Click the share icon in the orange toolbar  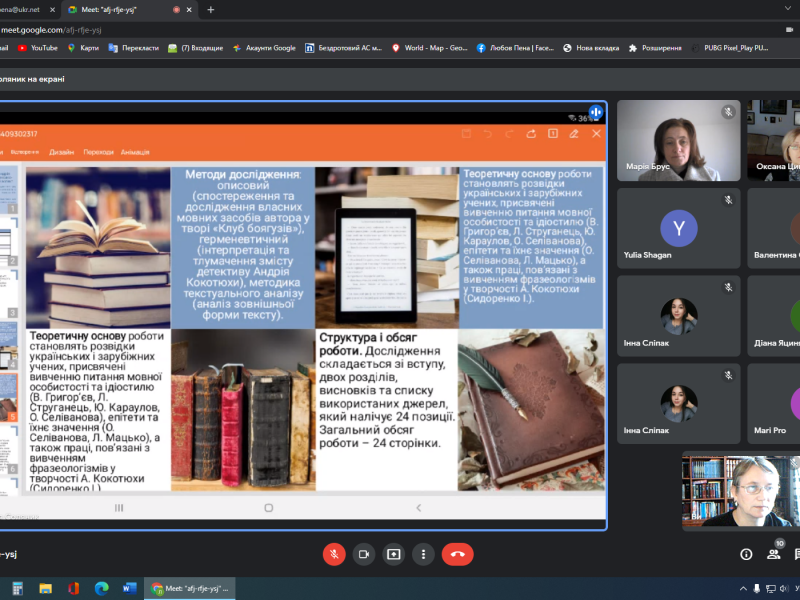532,135
